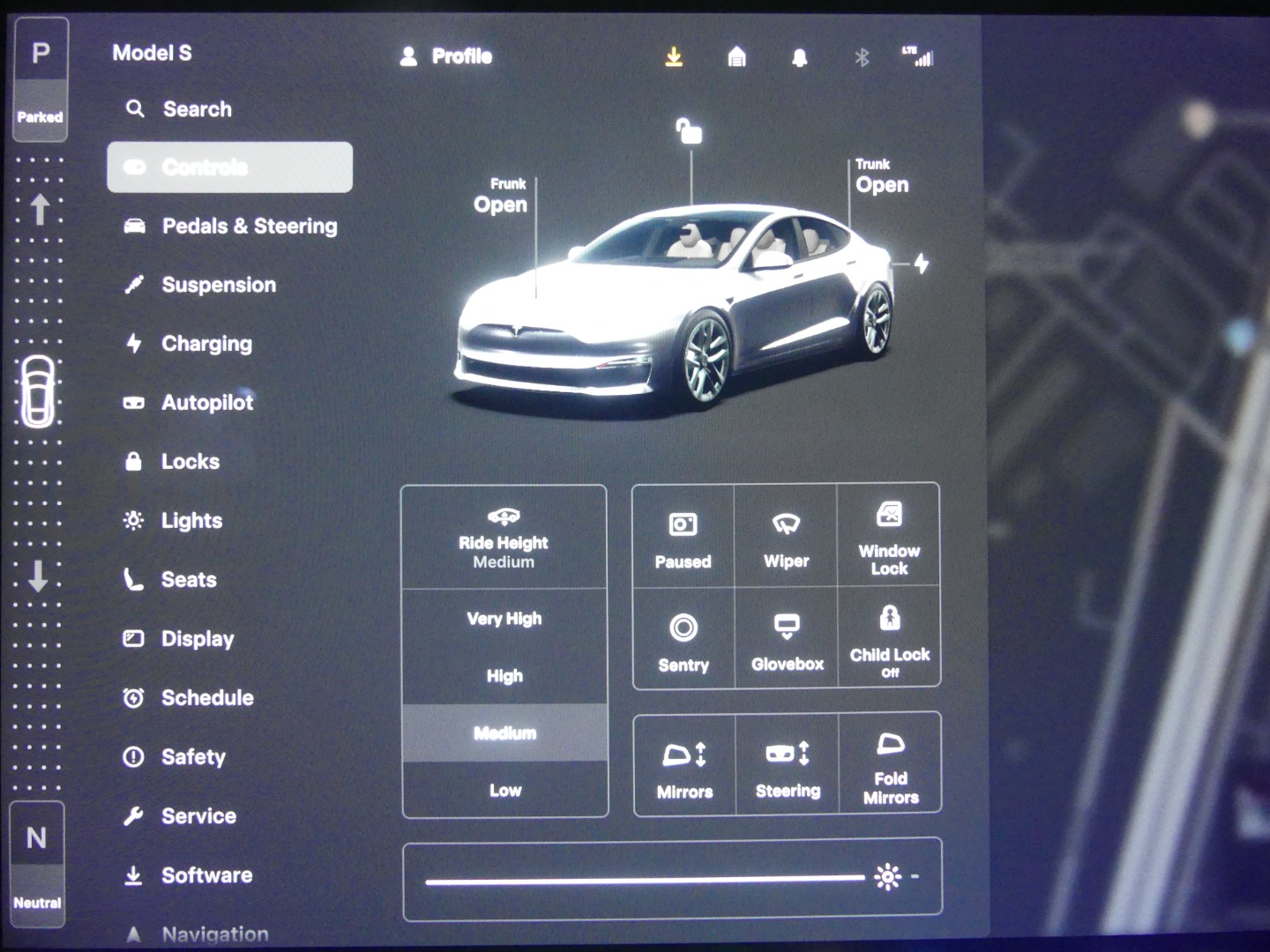Viewport: 1270px width, 952px height.
Task: Toggle Sentry mode
Action: (x=684, y=638)
